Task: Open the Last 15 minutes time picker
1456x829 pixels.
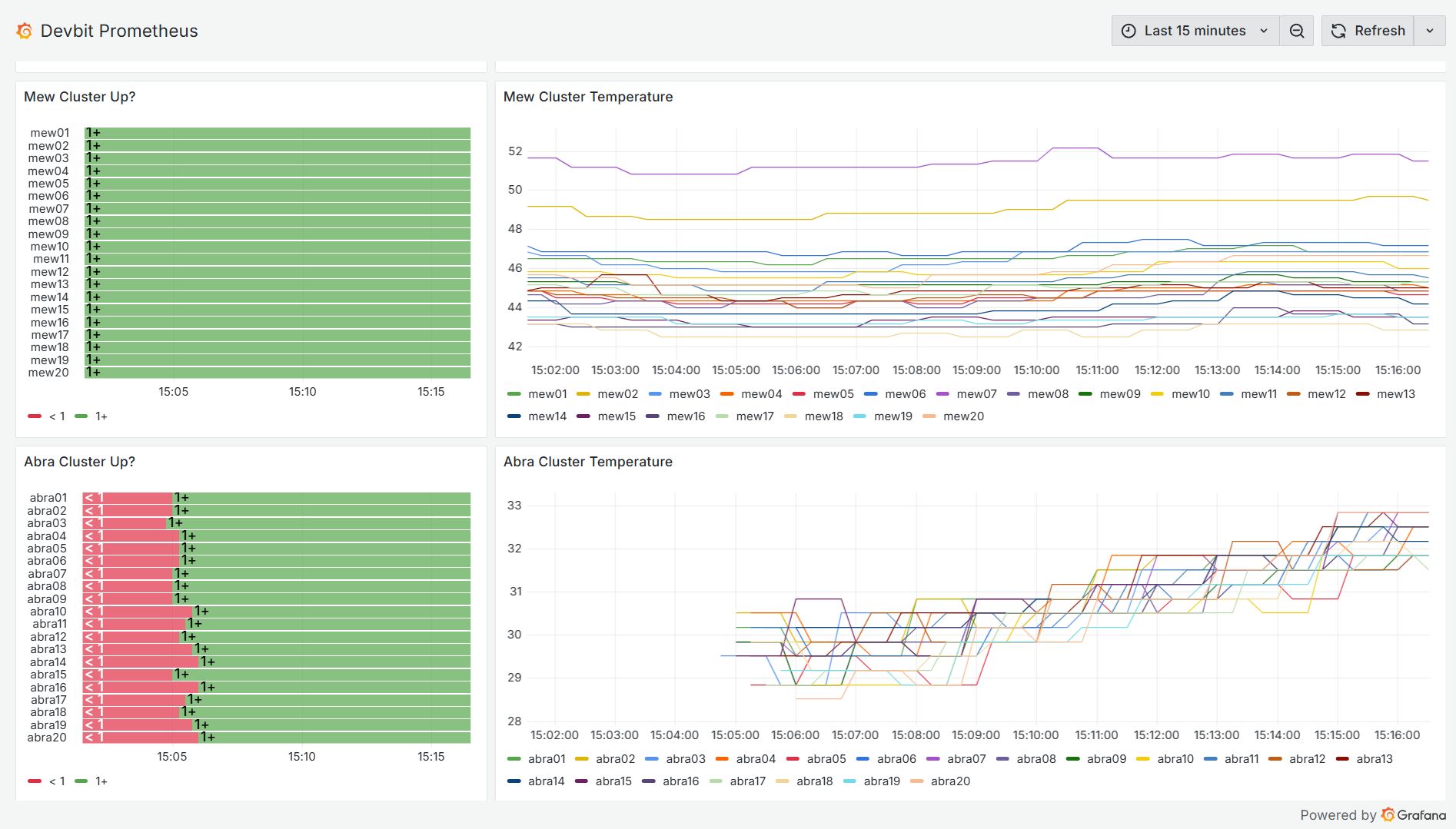Action: click(x=1195, y=31)
